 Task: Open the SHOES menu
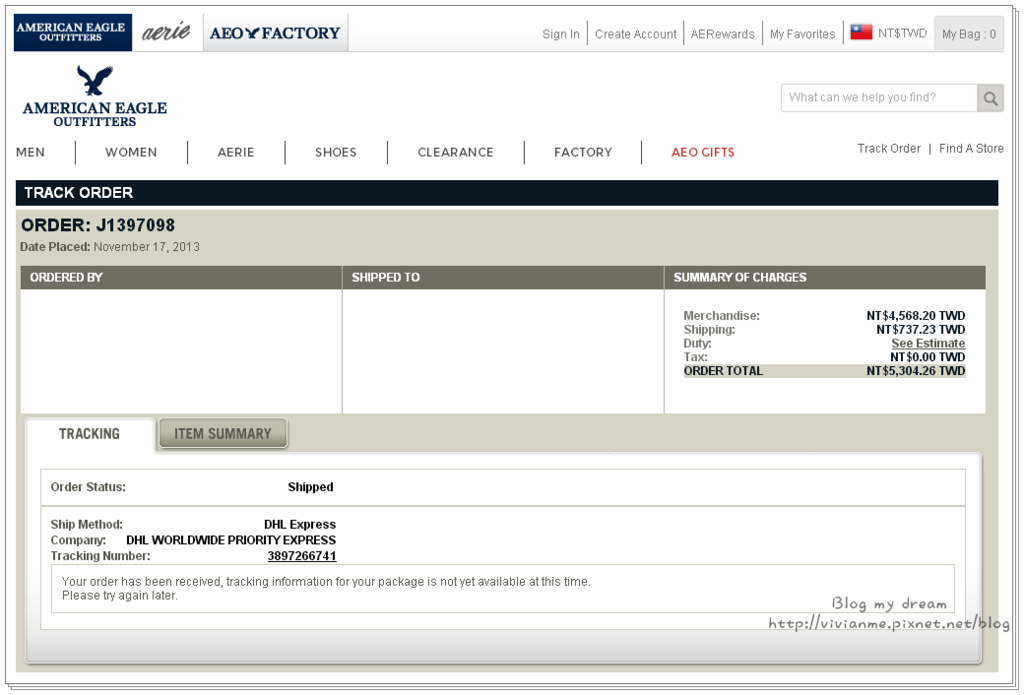click(336, 152)
